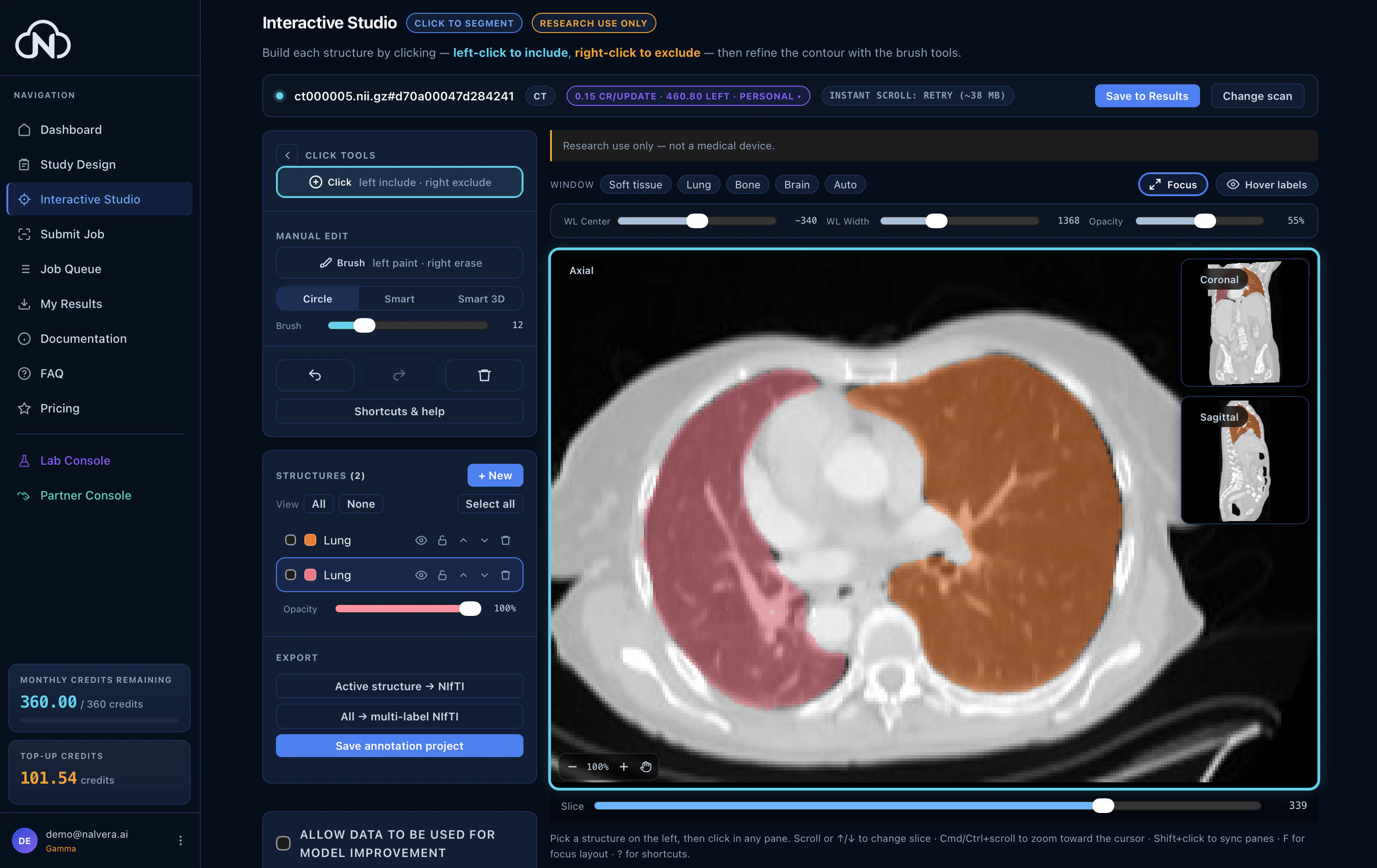This screenshot has height=868, width=1377.
Task: Click Save annotation project
Action: [x=399, y=746]
